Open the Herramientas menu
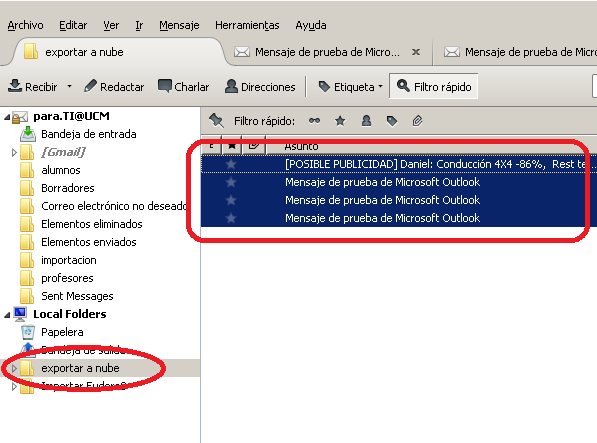This screenshot has width=597, height=443. pos(247,25)
